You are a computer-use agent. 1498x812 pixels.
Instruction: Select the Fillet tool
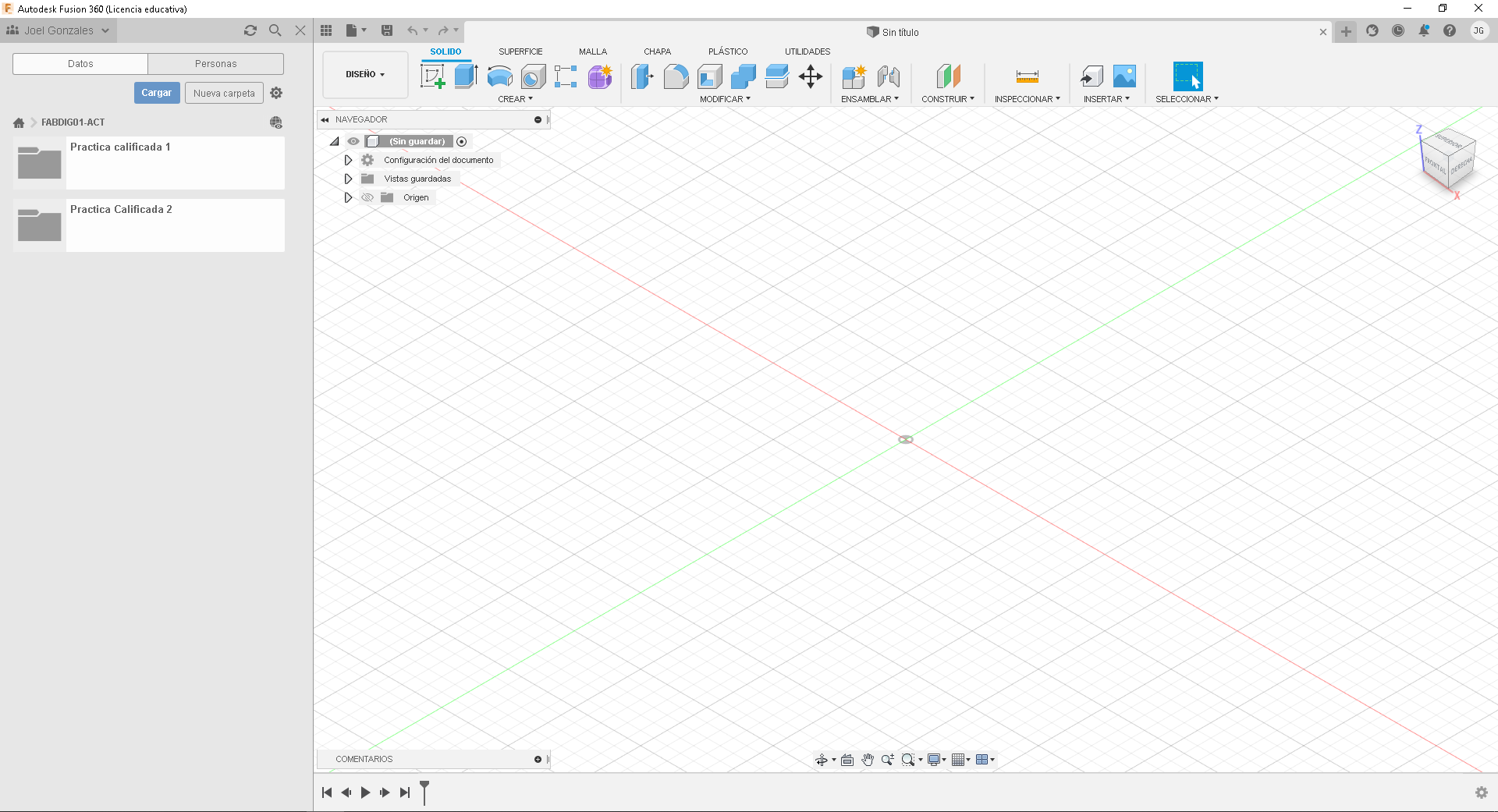pyautogui.click(x=676, y=76)
